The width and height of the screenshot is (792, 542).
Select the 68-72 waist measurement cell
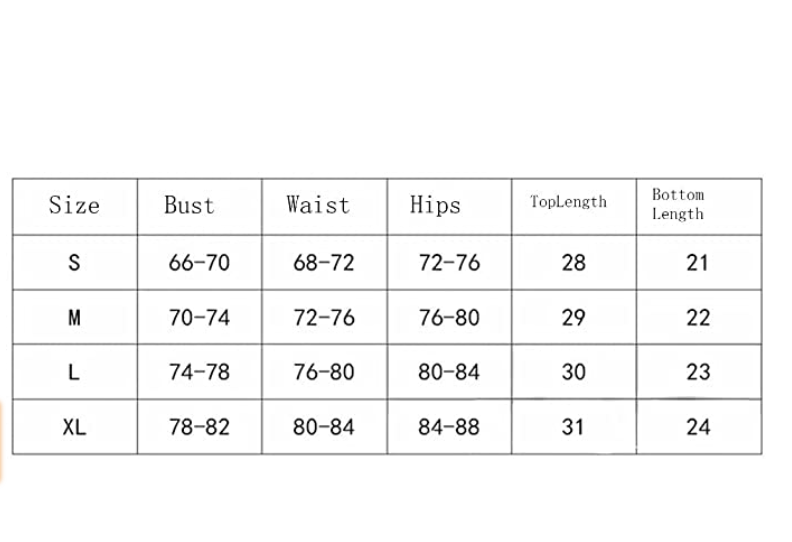click(x=324, y=263)
